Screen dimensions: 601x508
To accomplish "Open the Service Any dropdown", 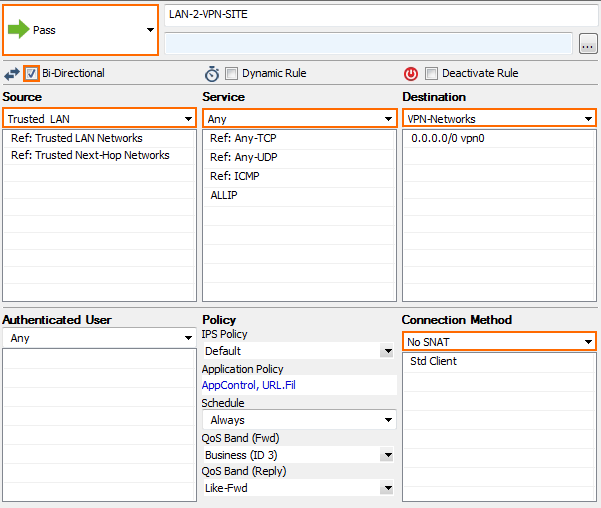I will click(x=299, y=118).
